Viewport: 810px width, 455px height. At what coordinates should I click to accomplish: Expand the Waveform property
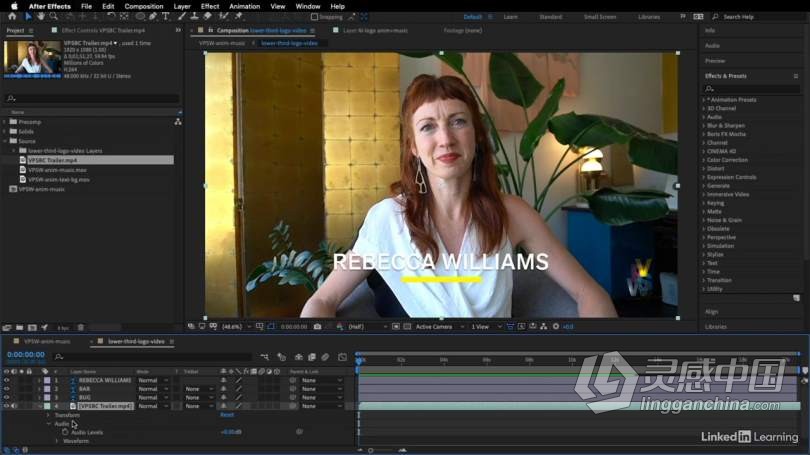point(57,441)
